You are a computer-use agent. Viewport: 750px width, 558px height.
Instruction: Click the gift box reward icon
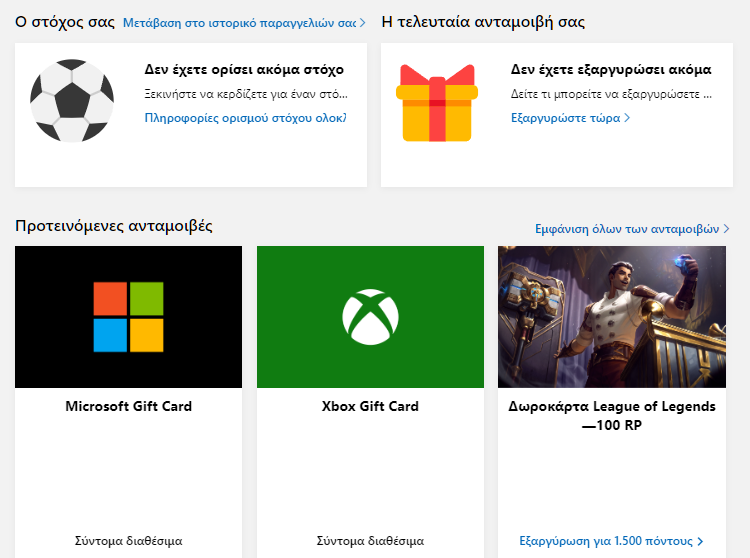point(437,103)
